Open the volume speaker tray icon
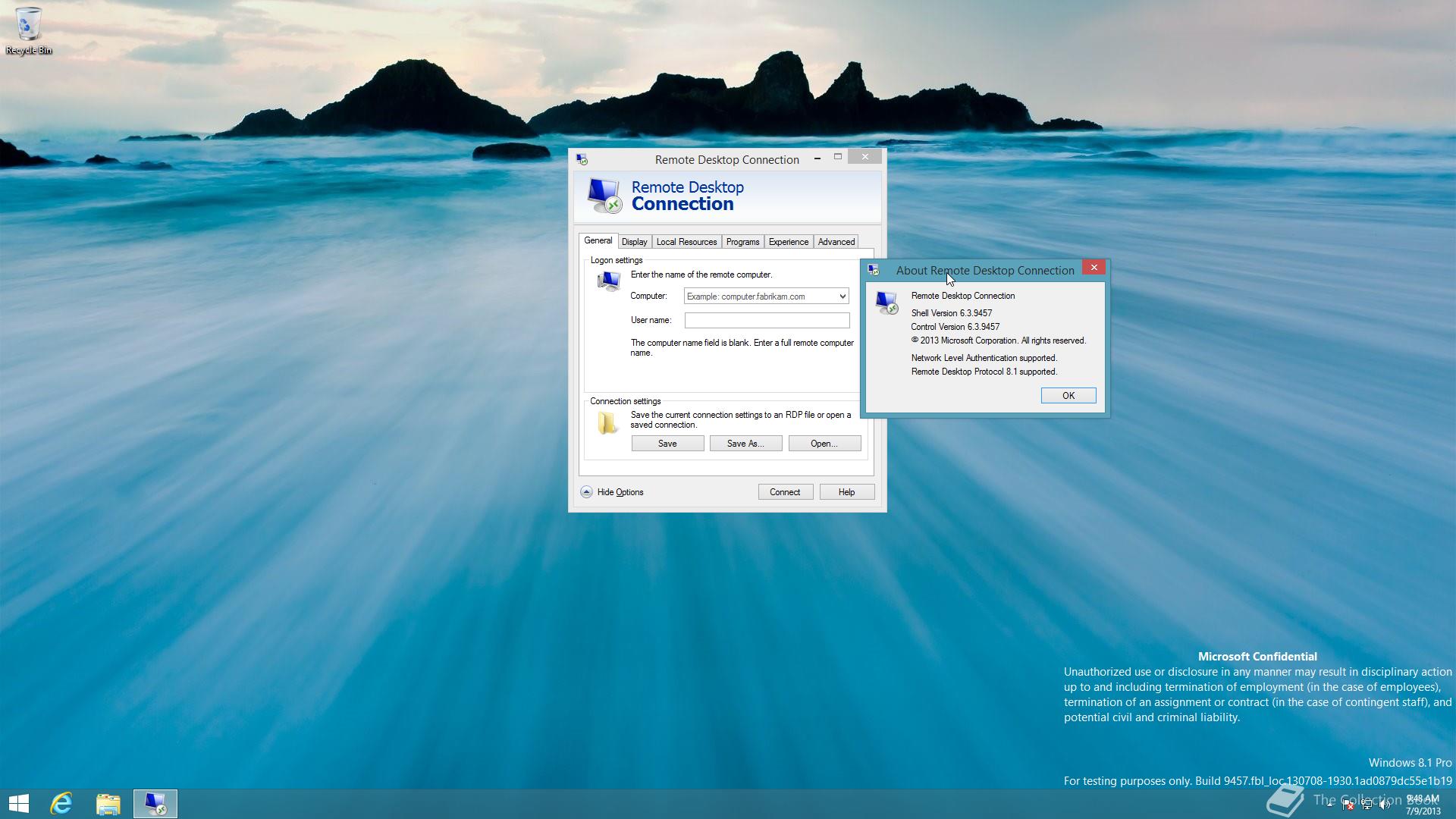 (x=1385, y=805)
